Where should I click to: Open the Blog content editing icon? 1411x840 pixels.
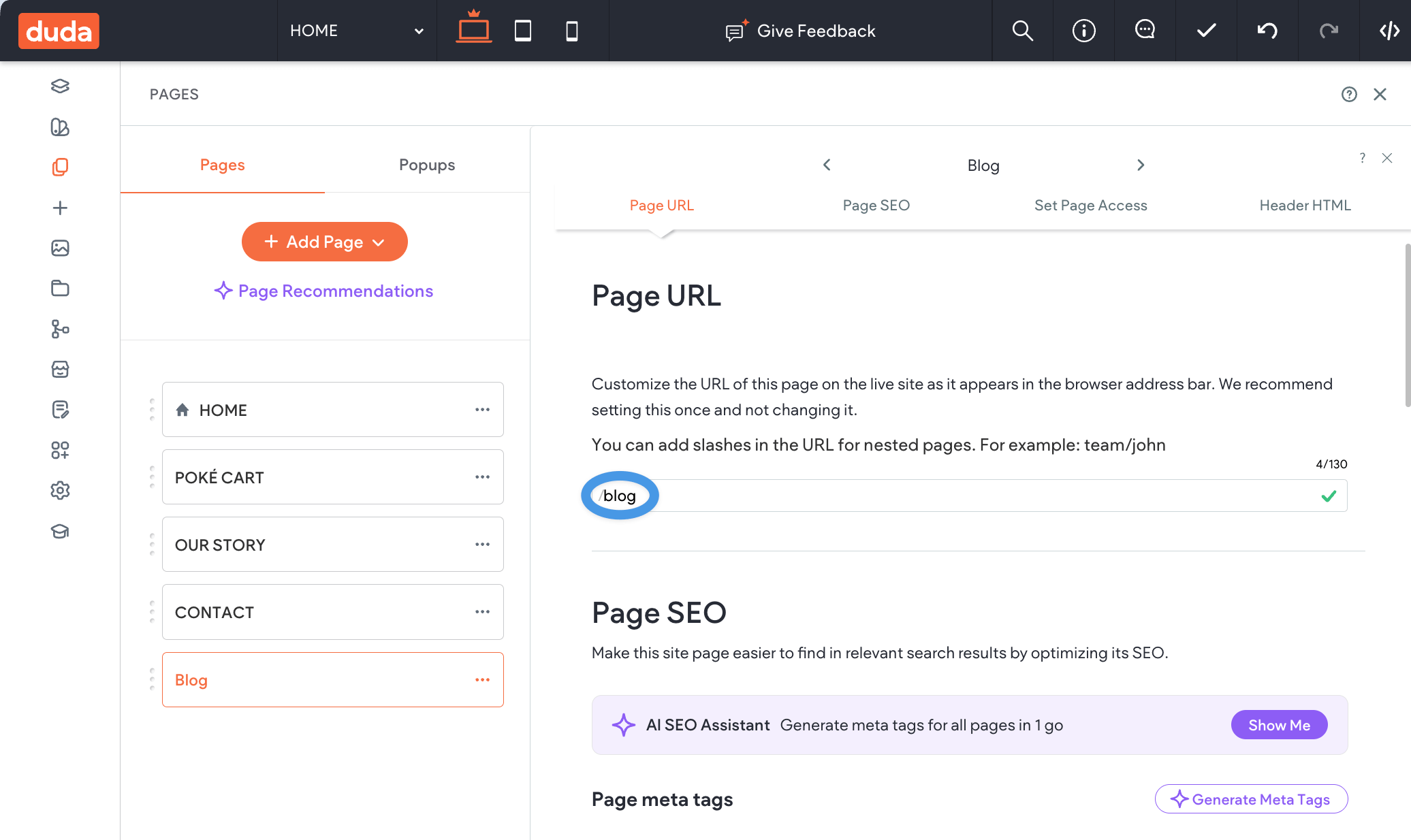pos(60,409)
